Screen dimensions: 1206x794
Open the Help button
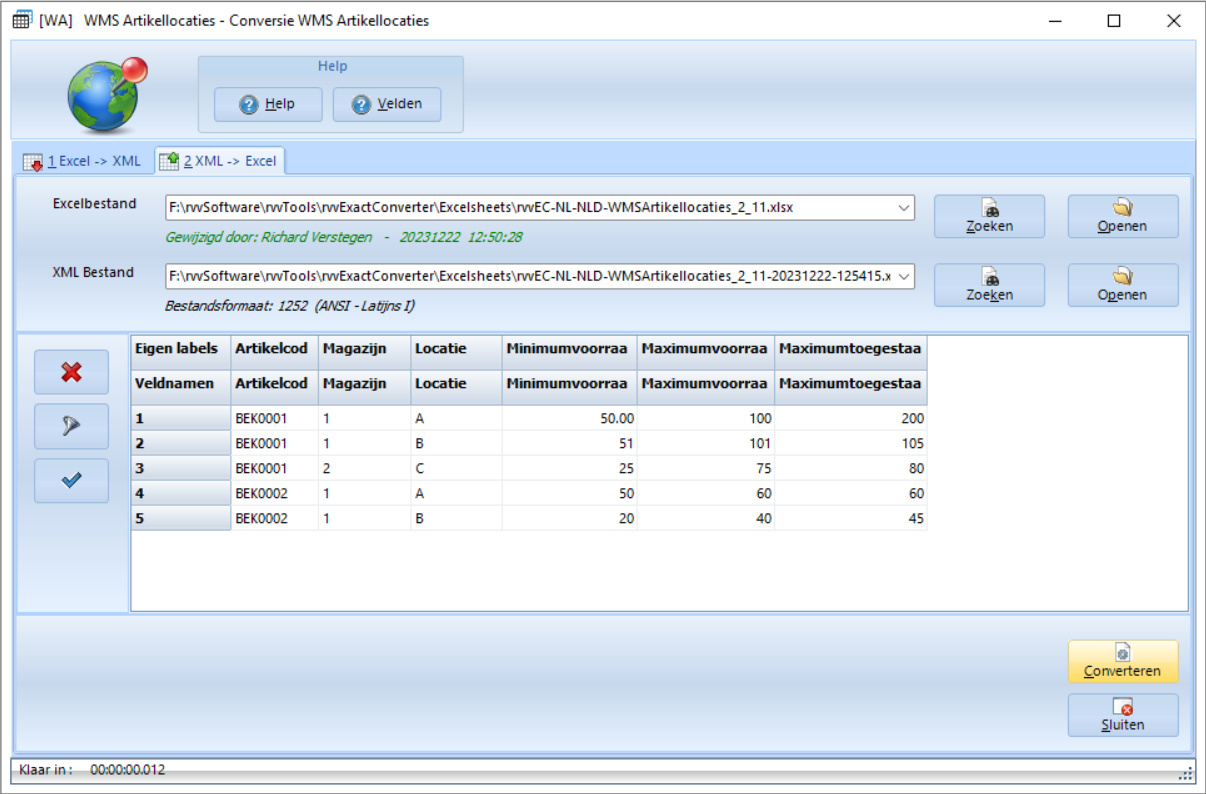(x=268, y=104)
